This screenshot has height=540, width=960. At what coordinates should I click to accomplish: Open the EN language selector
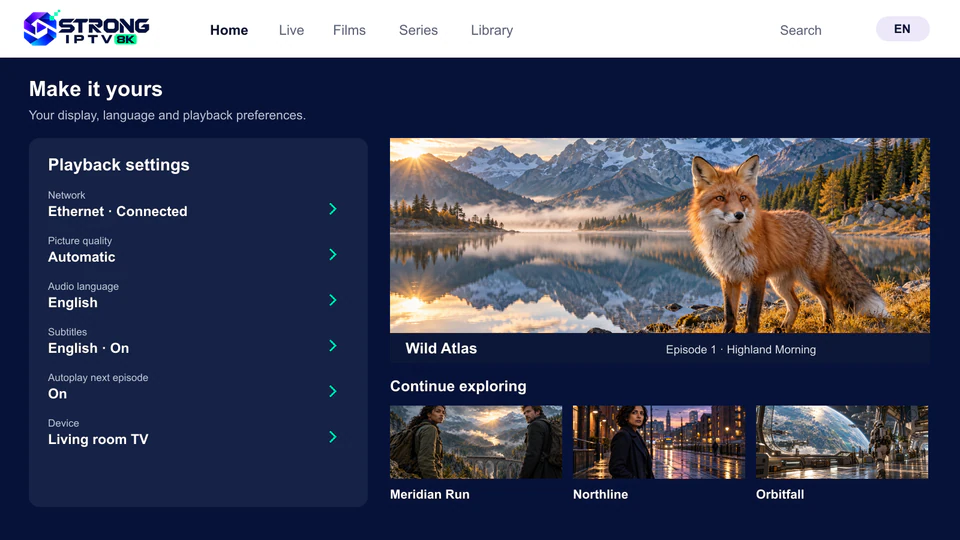click(x=902, y=29)
